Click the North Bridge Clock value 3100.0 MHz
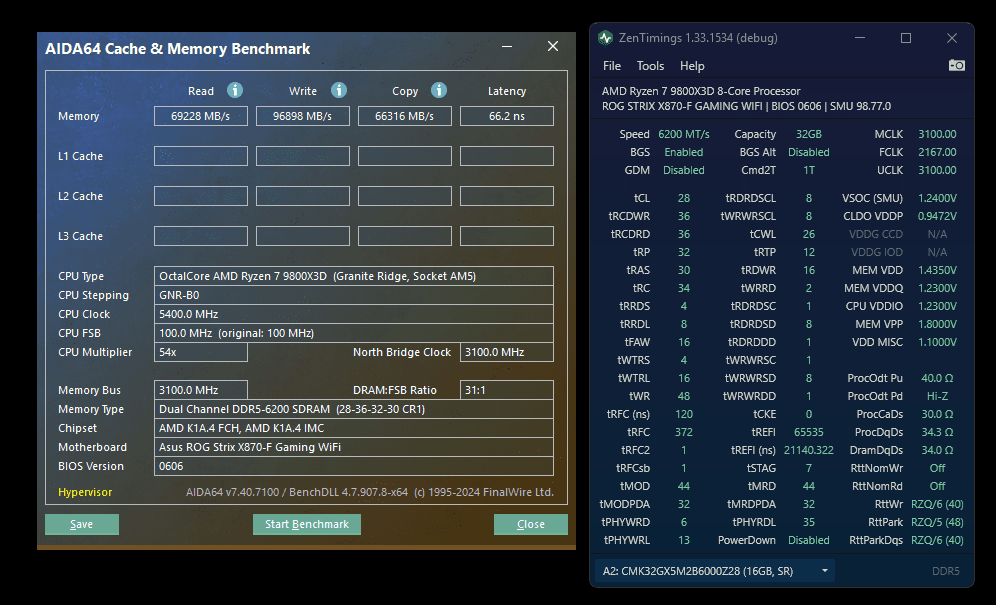Image resolution: width=996 pixels, height=605 pixels. (507, 352)
